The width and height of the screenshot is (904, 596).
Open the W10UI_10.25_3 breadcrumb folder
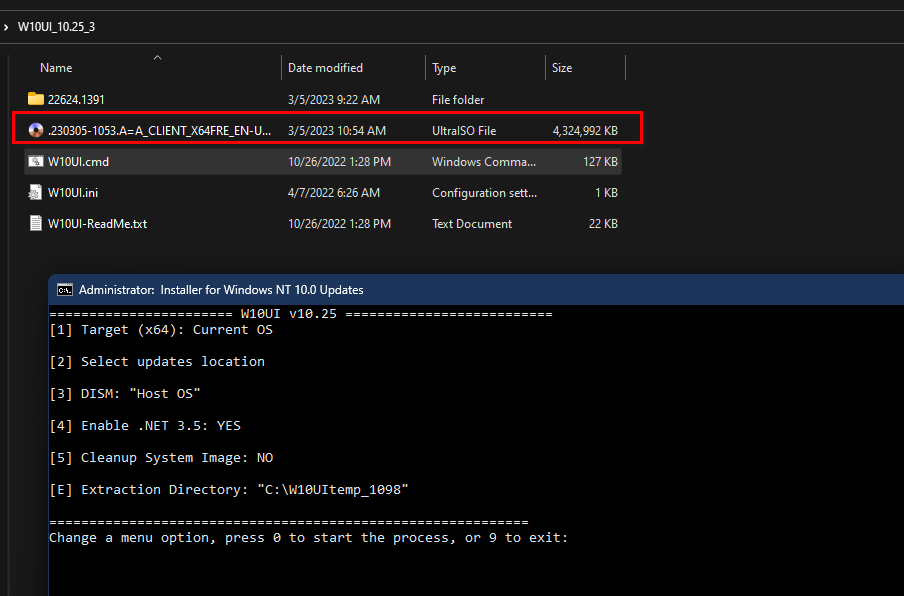56,27
